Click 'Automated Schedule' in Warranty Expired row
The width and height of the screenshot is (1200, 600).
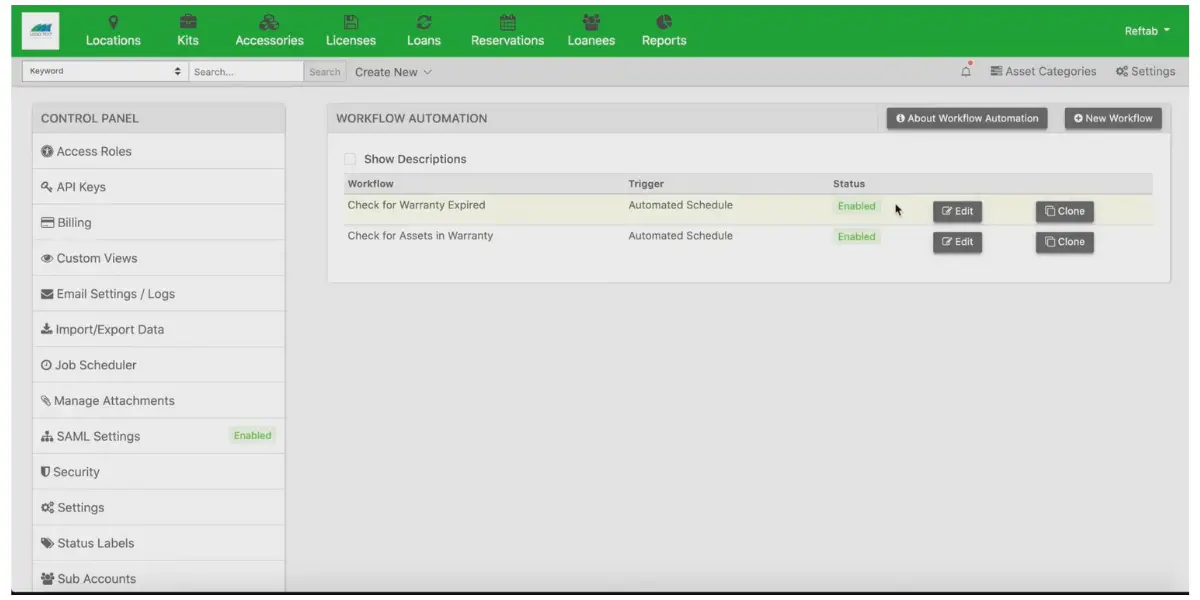[680, 205]
